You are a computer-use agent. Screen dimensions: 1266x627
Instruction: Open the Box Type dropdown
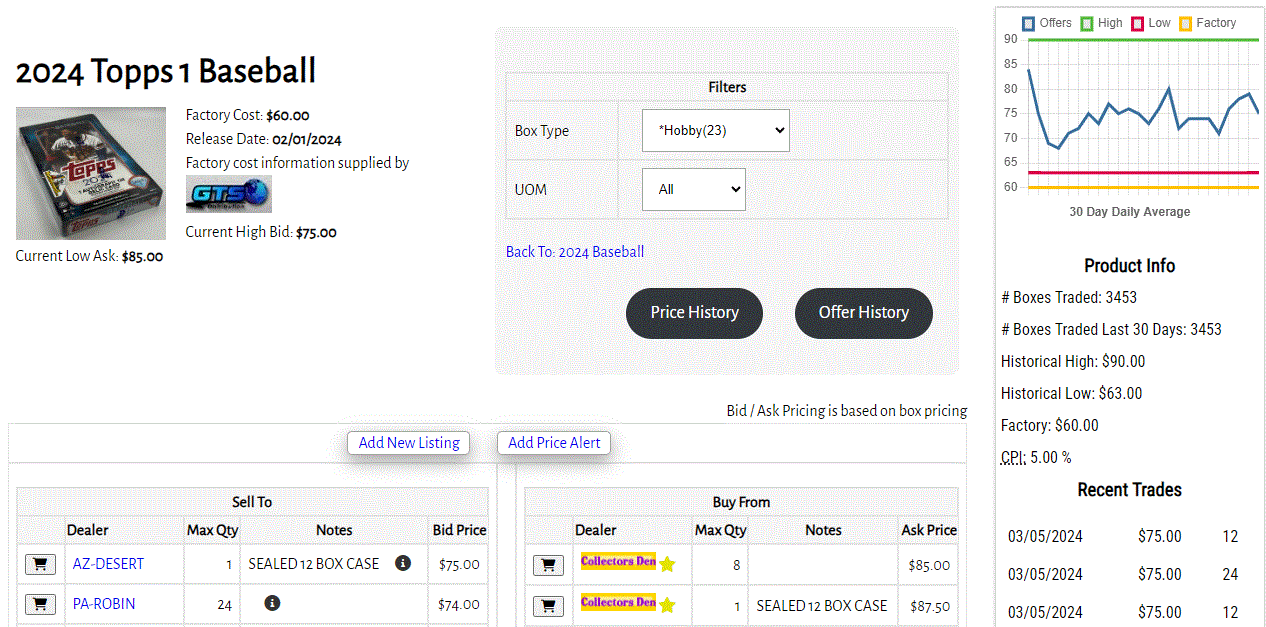(715, 131)
